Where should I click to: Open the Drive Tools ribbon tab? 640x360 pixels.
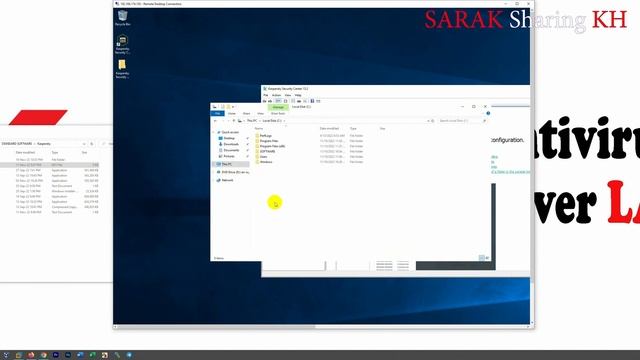tap(278, 113)
